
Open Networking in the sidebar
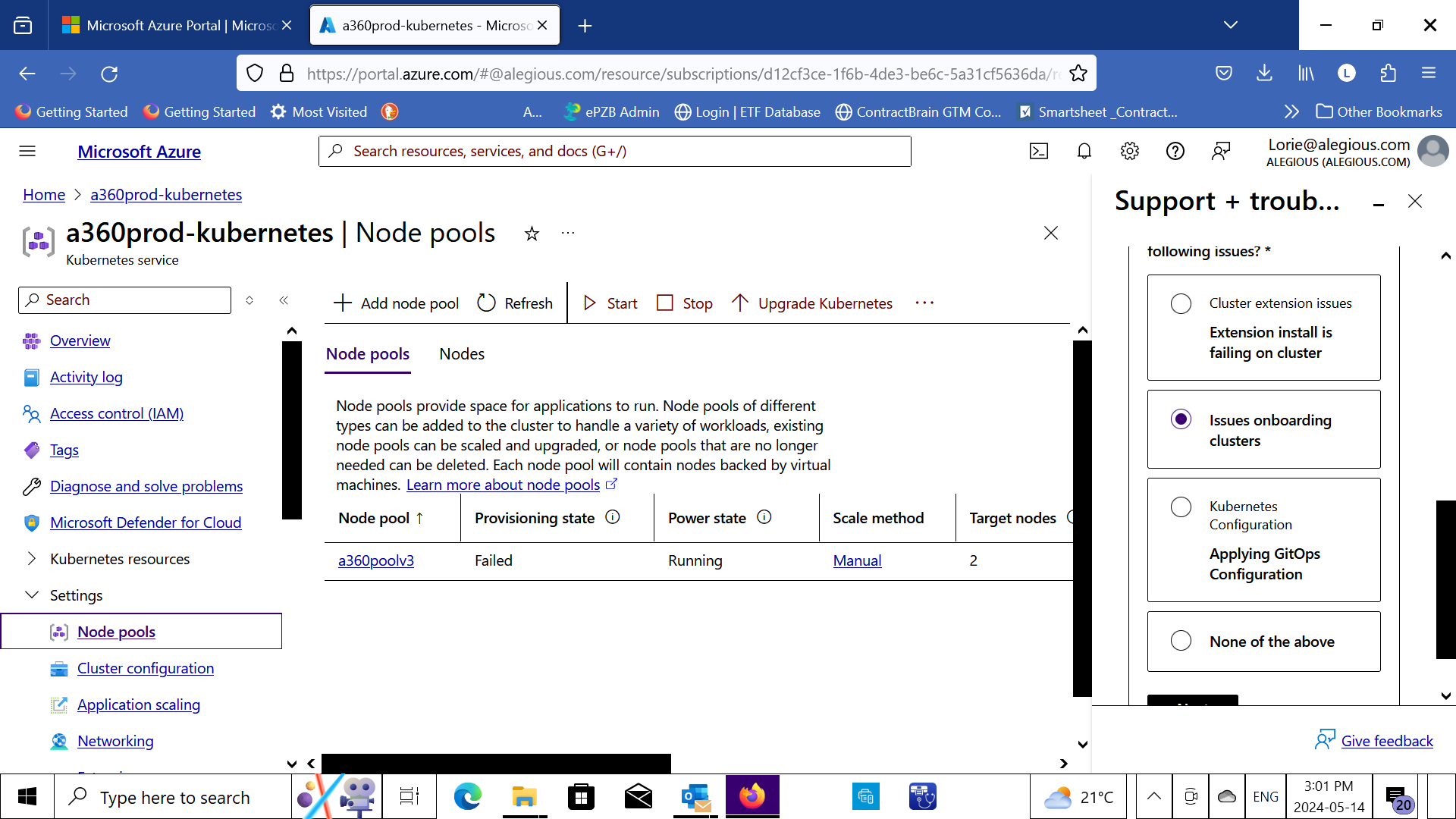click(115, 741)
